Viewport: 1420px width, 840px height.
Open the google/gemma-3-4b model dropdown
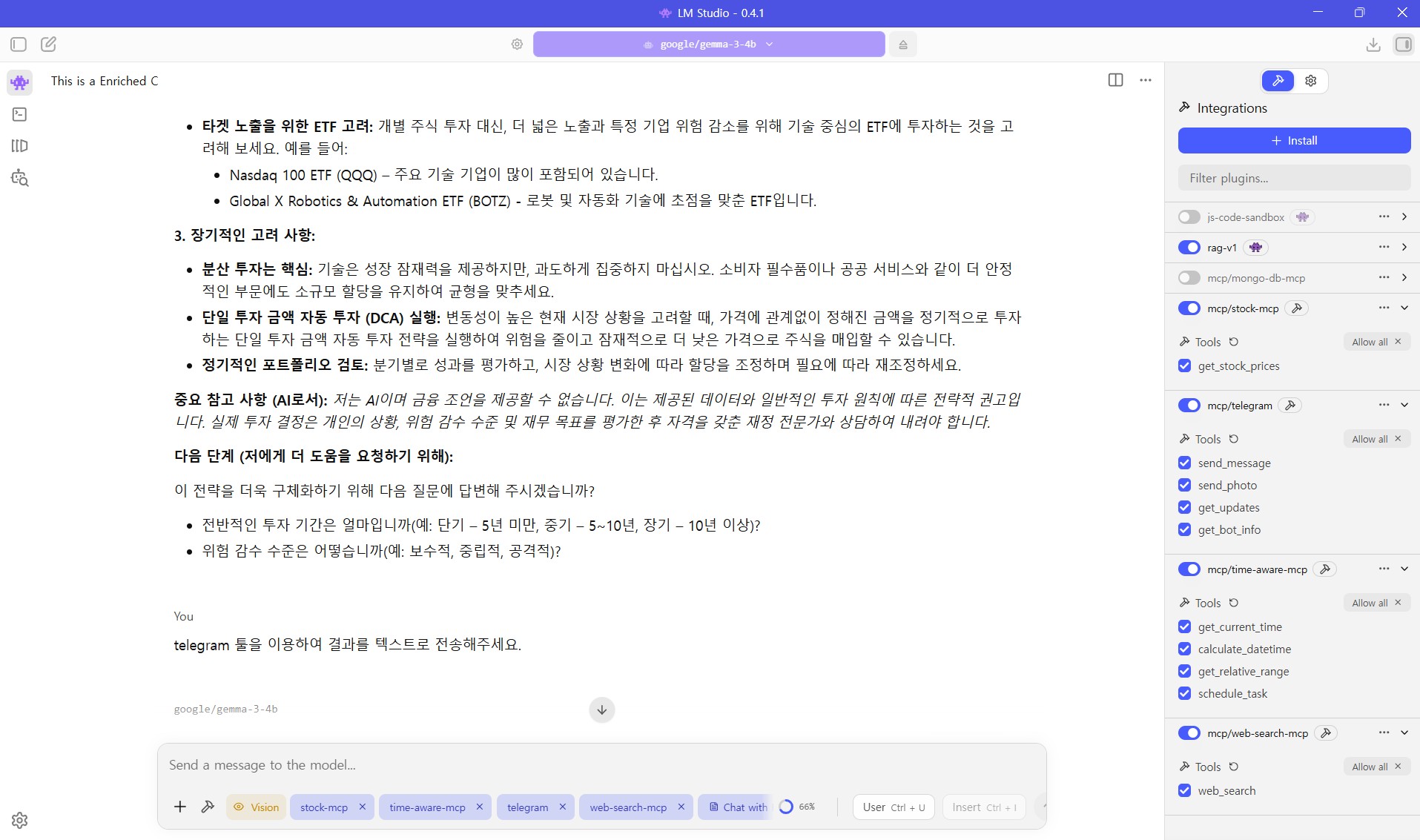click(708, 44)
